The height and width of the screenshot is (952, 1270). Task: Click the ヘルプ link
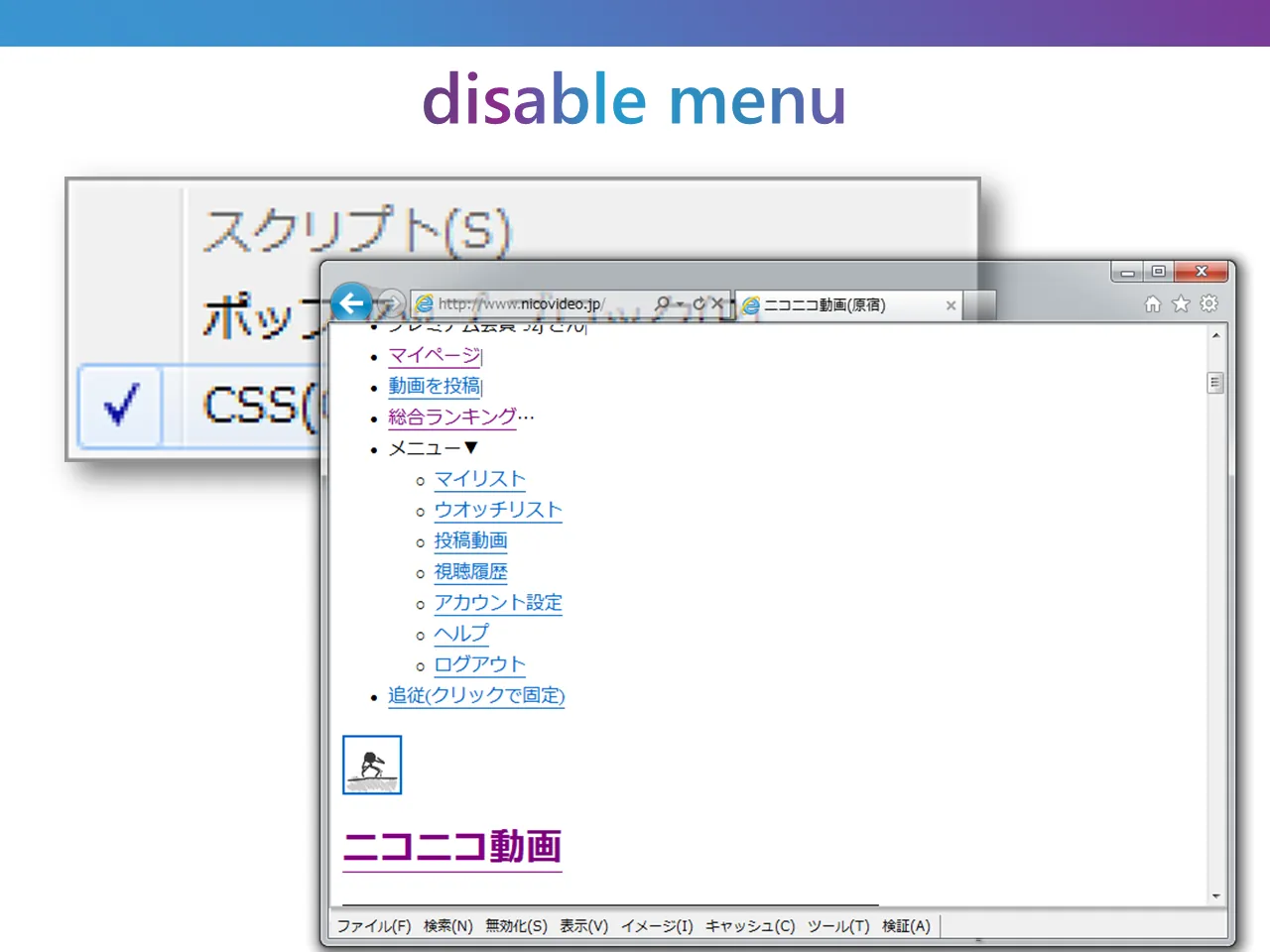(x=461, y=634)
